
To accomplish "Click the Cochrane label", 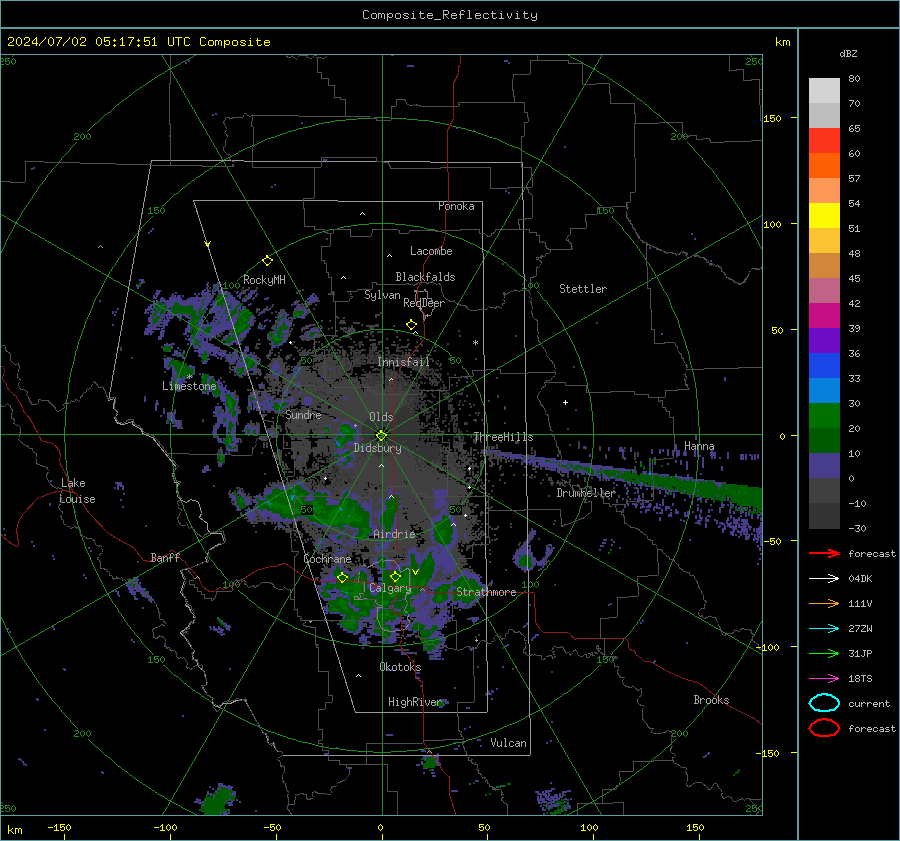I will [x=327, y=559].
